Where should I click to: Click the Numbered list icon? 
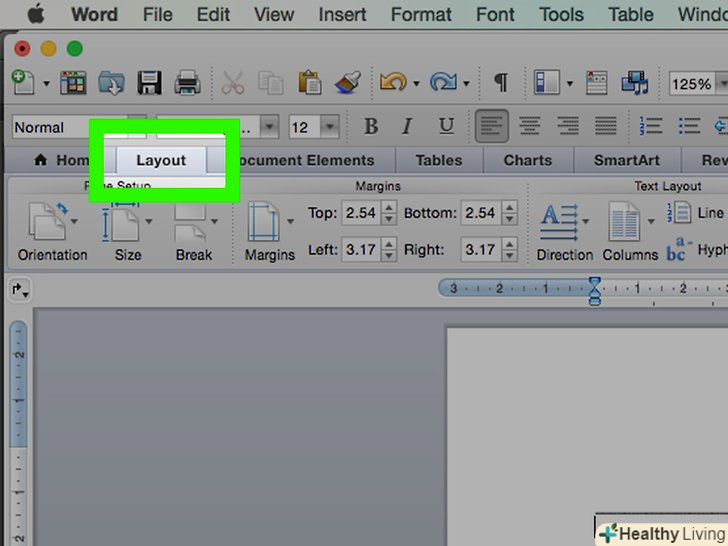pyautogui.click(x=650, y=126)
